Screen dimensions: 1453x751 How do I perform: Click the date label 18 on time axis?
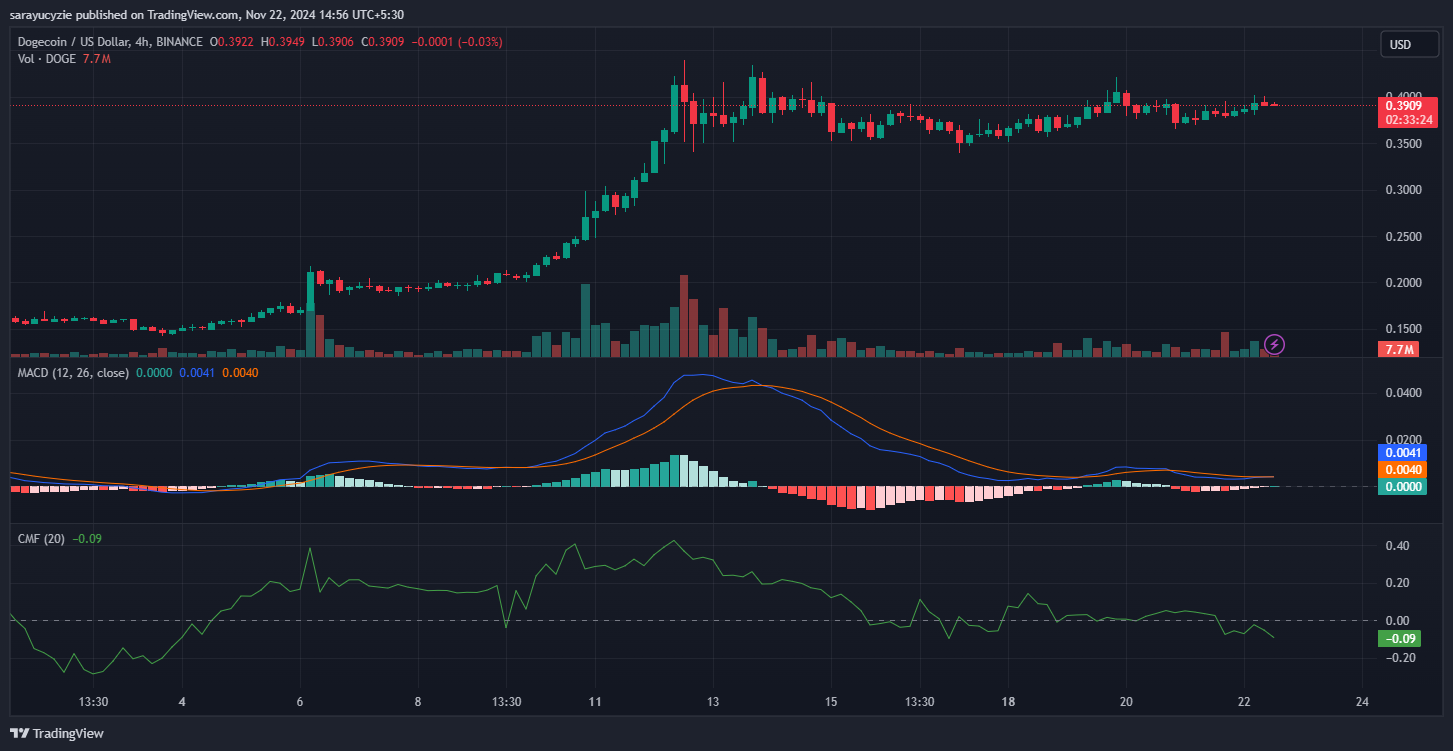pyautogui.click(x=1008, y=701)
